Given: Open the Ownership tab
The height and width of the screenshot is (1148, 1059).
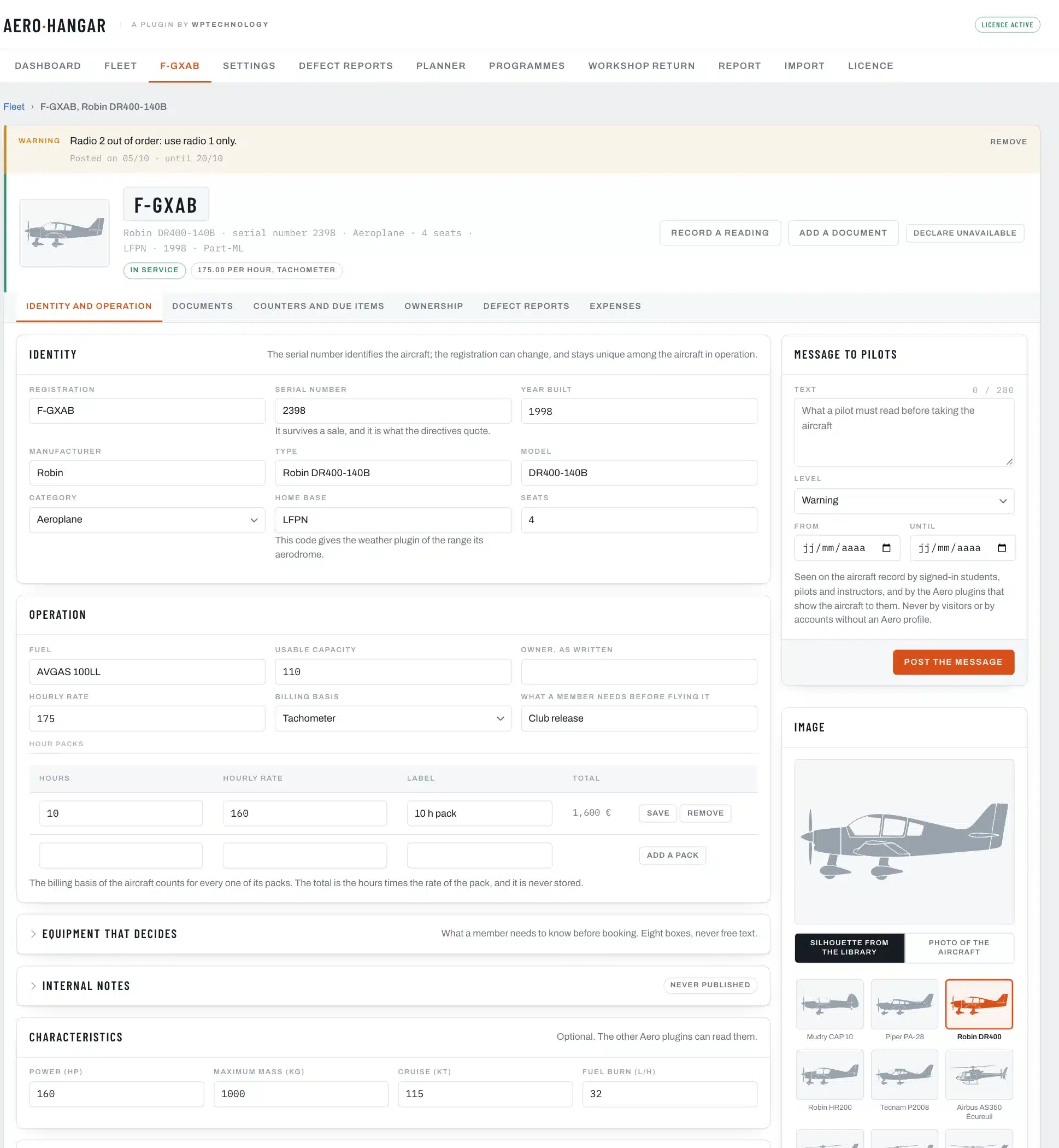Looking at the screenshot, I should pyautogui.click(x=433, y=306).
